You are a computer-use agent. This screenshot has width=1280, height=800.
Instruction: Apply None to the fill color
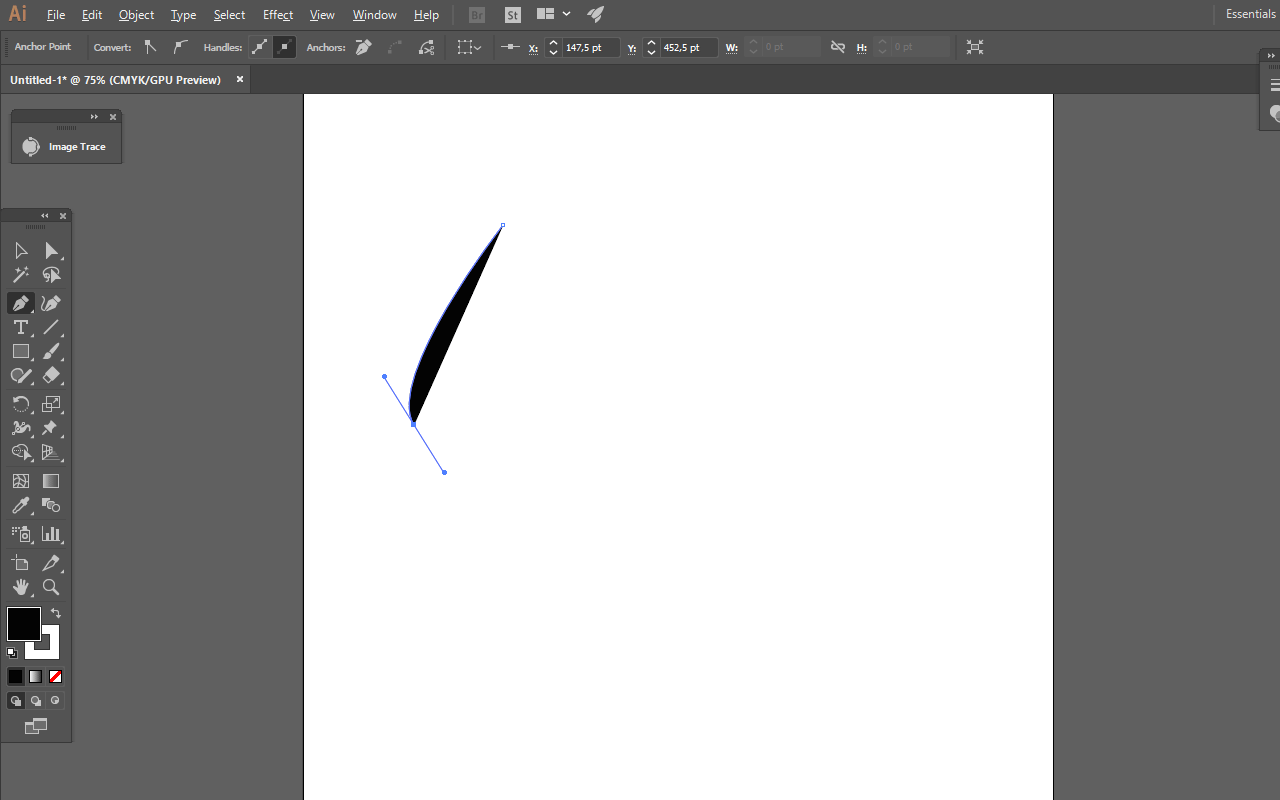54,676
